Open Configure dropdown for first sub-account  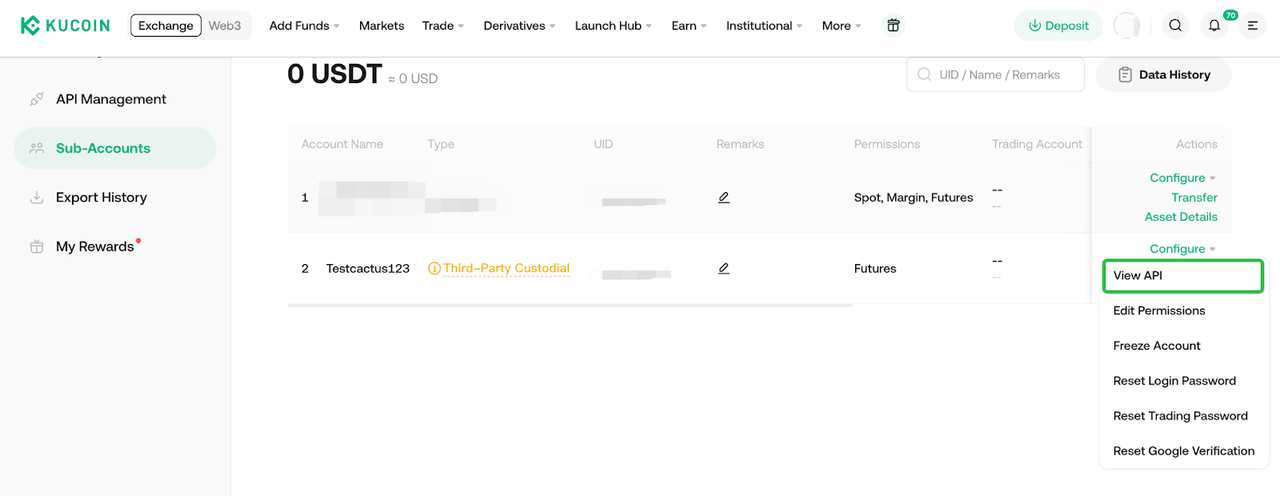coord(1182,178)
